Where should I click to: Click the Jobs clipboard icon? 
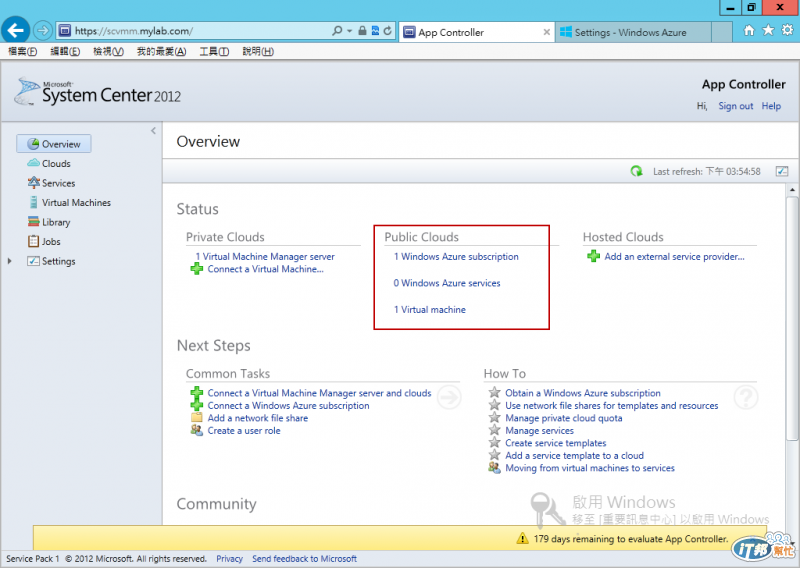(34, 241)
